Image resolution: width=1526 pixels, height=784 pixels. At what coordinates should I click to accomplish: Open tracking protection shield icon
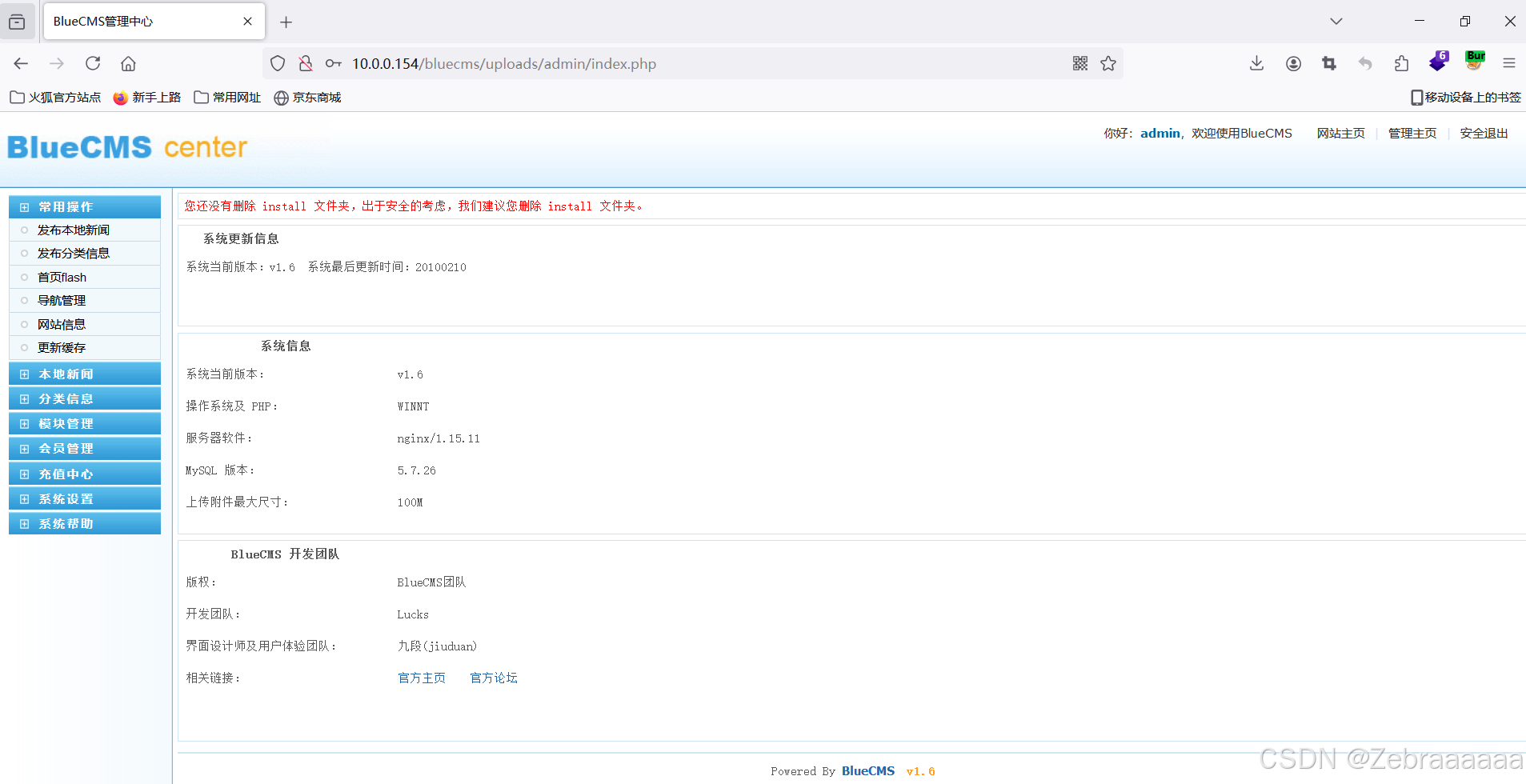[x=278, y=63]
